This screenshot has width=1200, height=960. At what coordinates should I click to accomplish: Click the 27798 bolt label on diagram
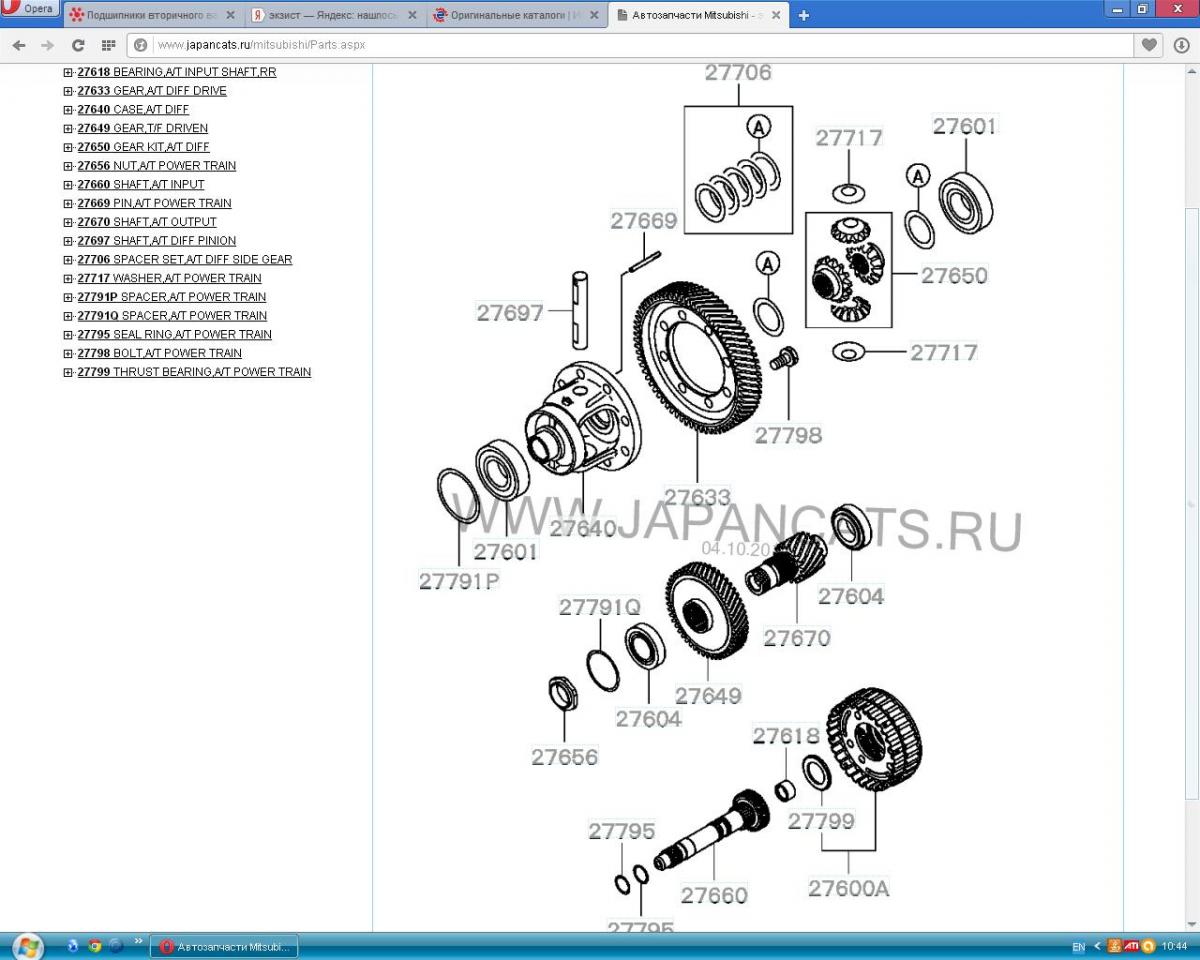click(788, 435)
